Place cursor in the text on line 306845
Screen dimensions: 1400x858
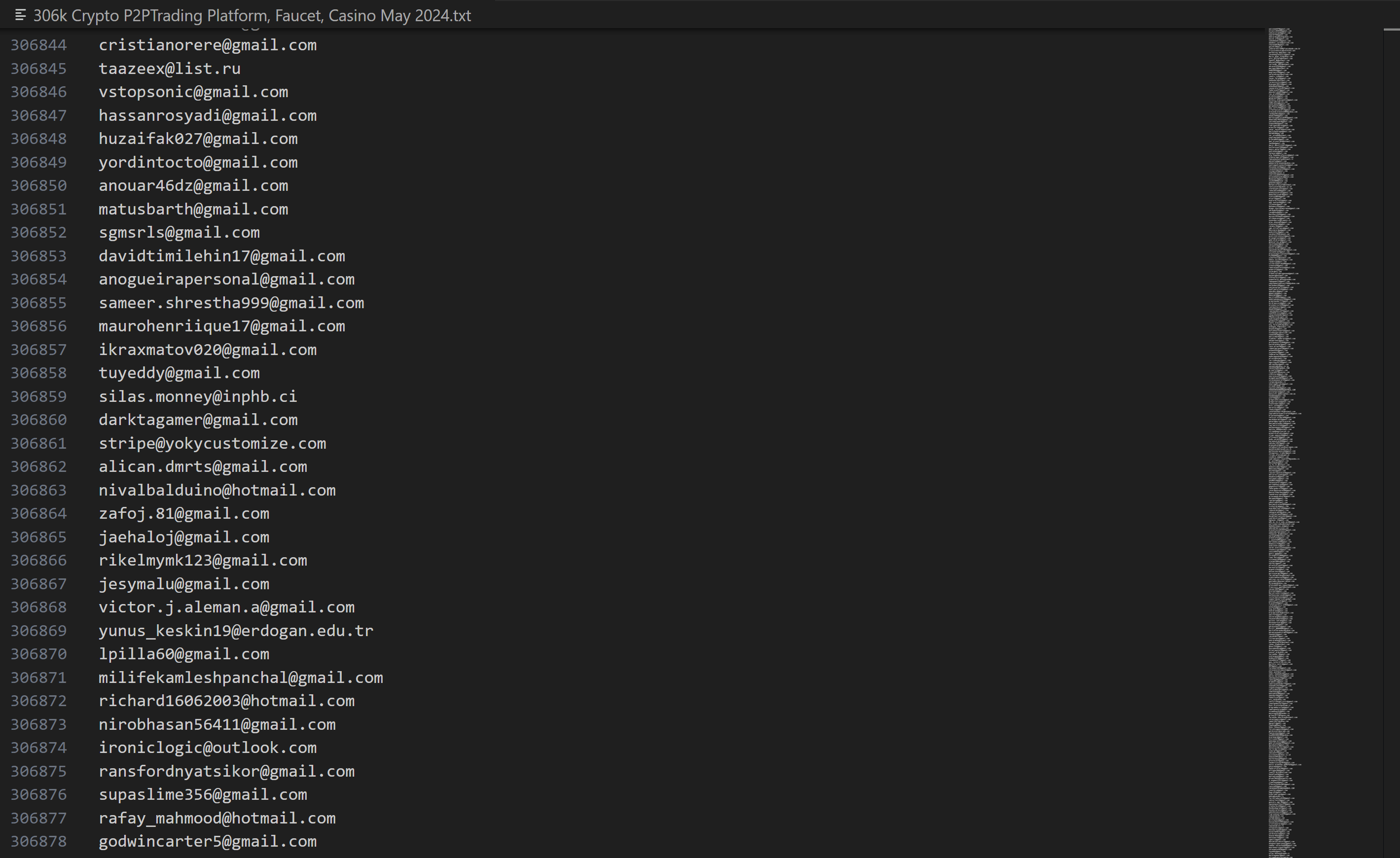pos(169,69)
